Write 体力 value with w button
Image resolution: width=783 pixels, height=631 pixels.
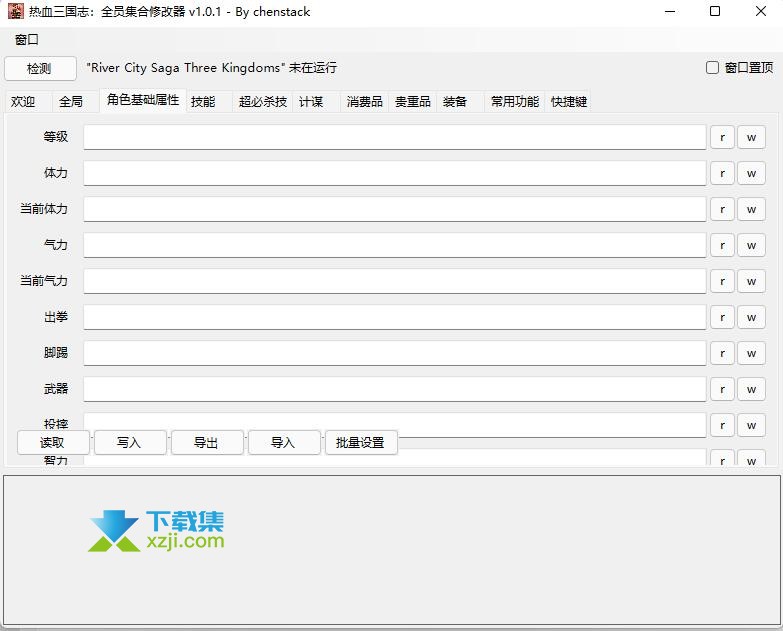coord(751,173)
